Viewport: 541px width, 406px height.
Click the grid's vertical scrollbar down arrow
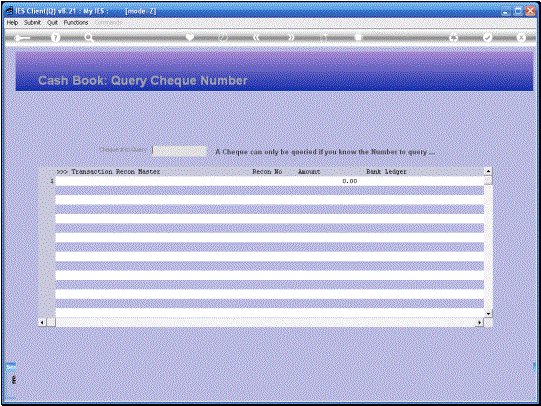click(x=488, y=314)
